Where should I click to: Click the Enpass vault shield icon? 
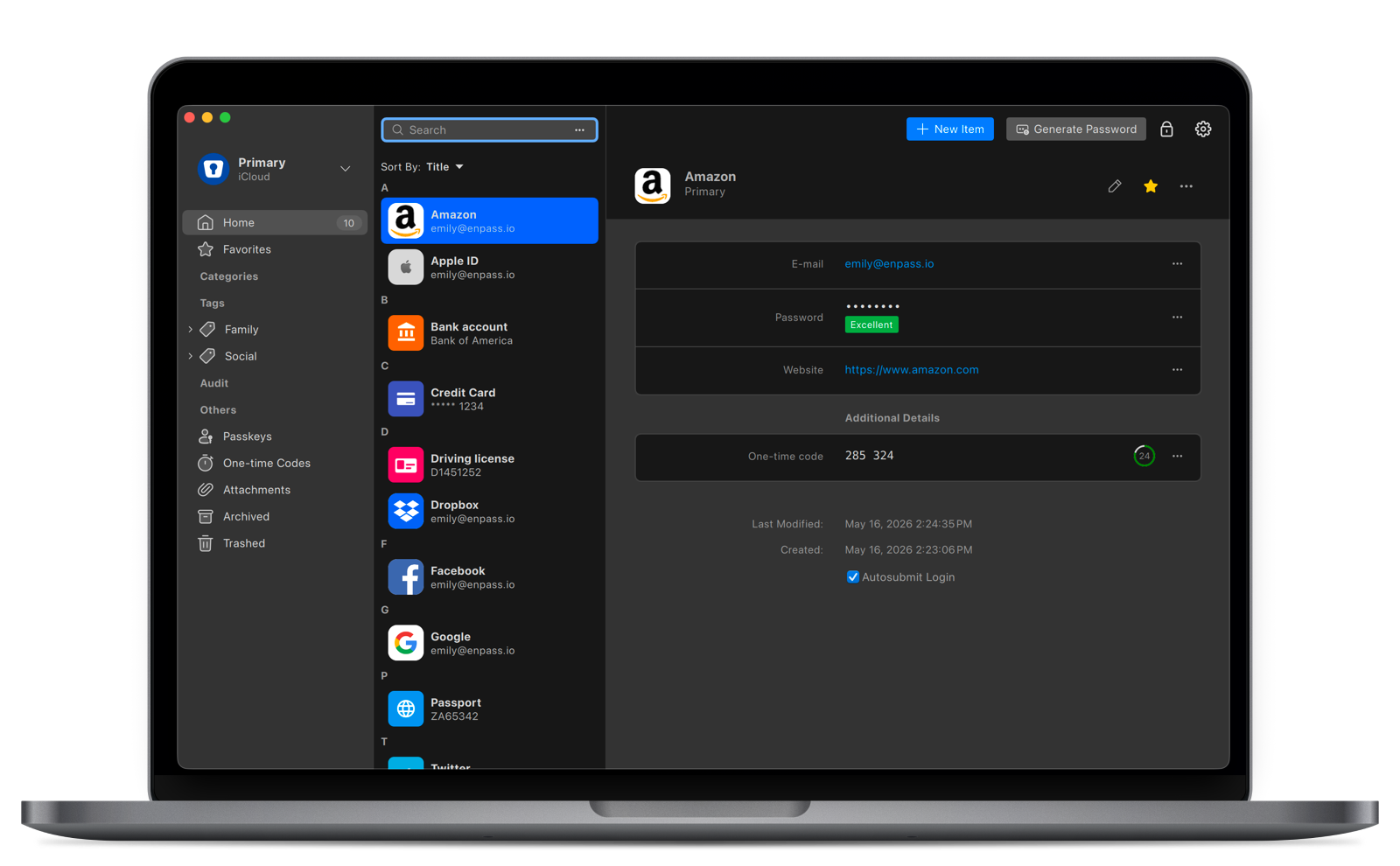(213, 169)
